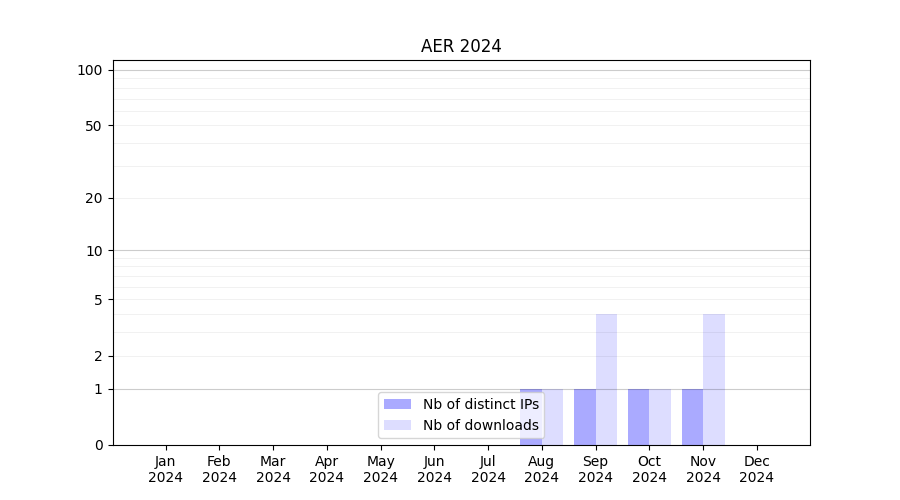Click the y-axis tick label '100'

point(90,70)
